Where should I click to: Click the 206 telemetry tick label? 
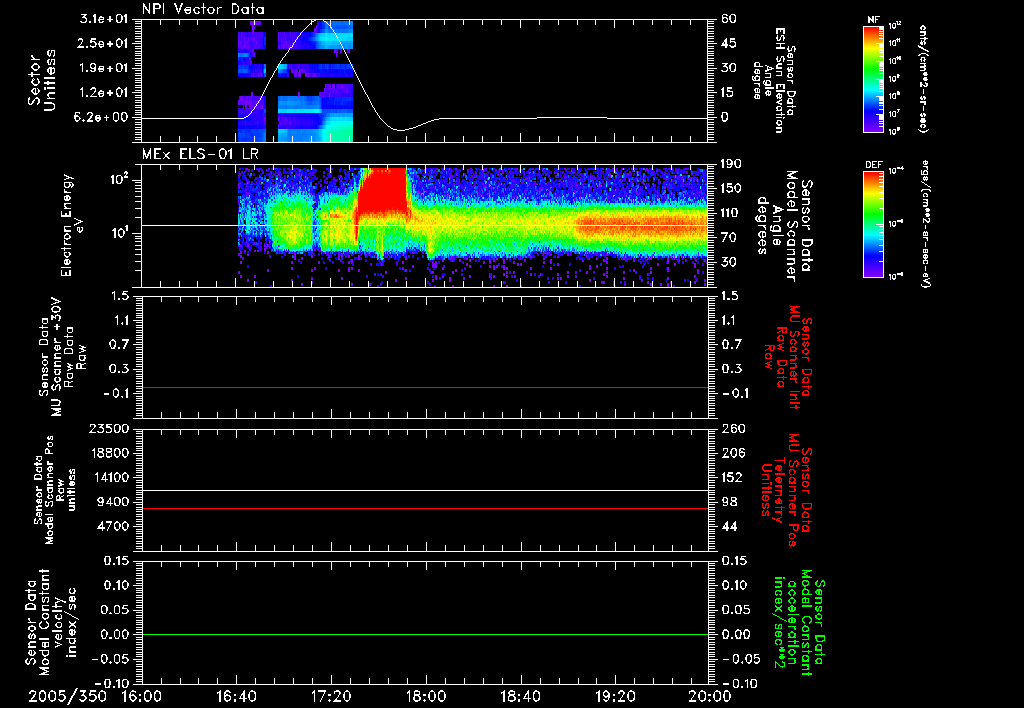point(732,453)
